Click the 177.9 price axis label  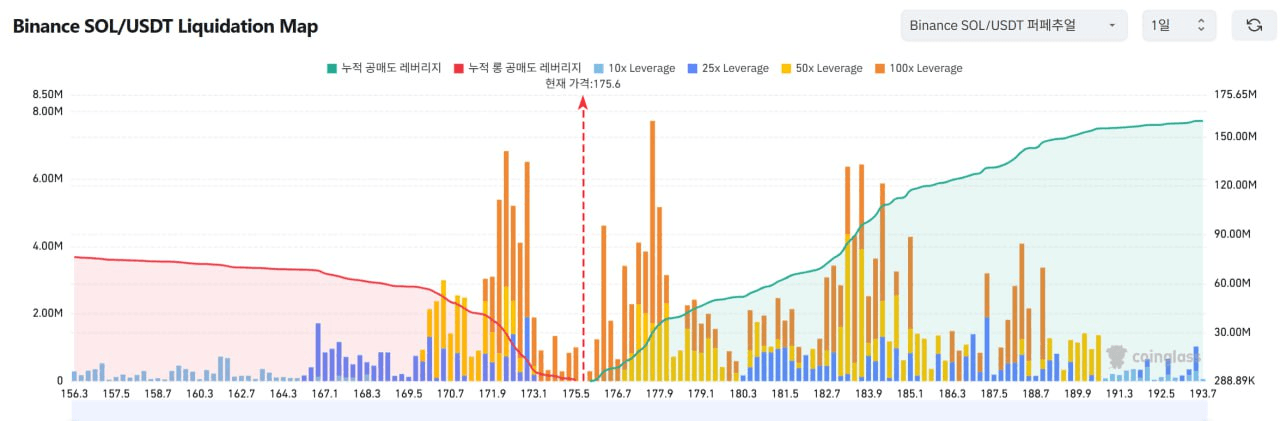click(x=660, y=394)
